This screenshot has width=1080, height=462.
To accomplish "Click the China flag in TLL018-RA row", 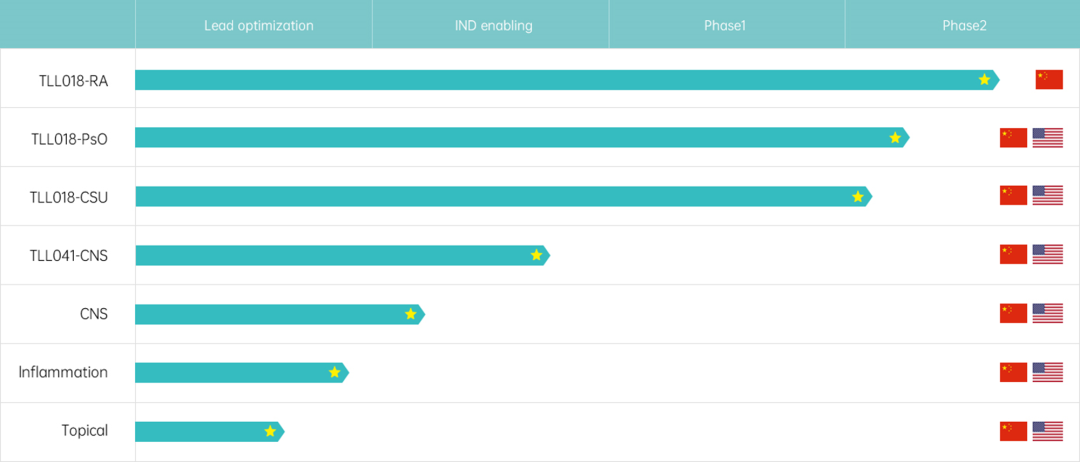I will (1049, 80).
